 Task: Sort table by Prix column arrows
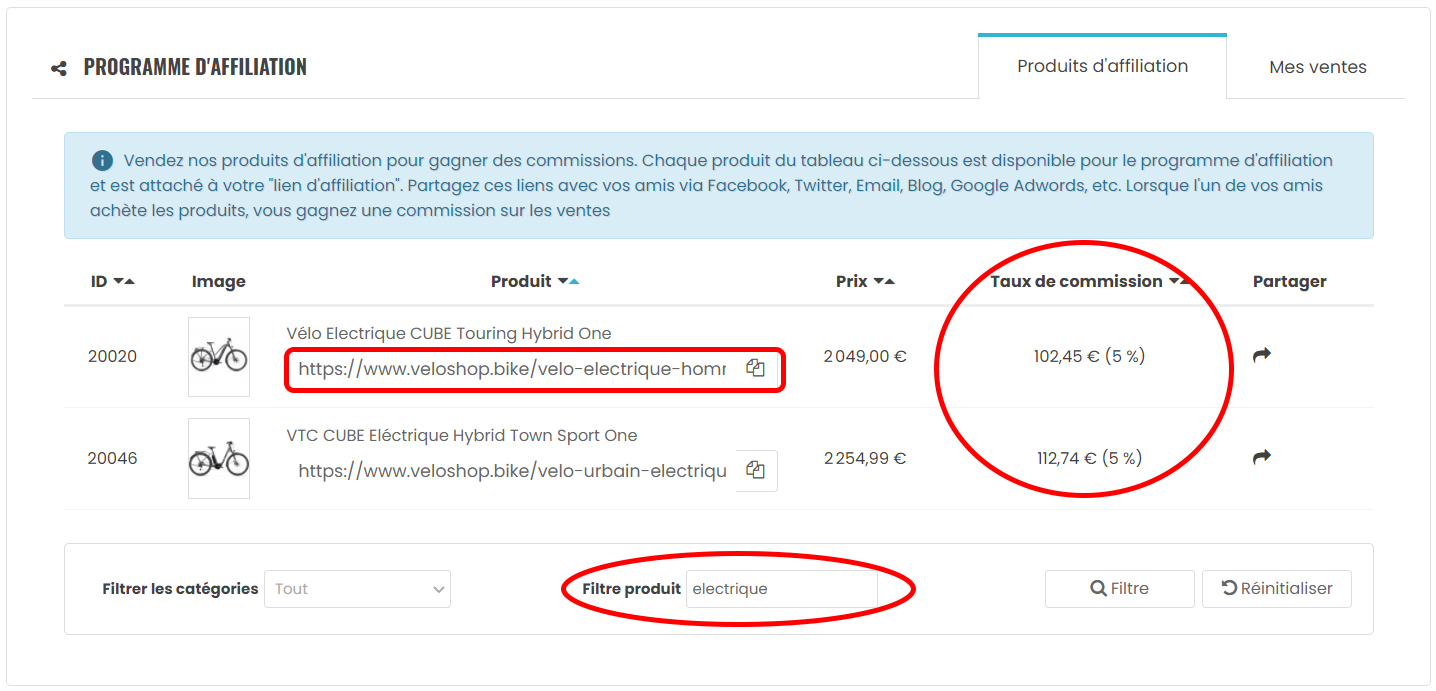(x=883, y=282)
